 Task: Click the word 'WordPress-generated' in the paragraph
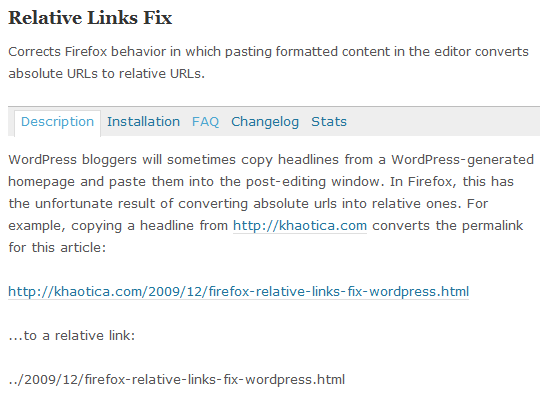[463, 160]
